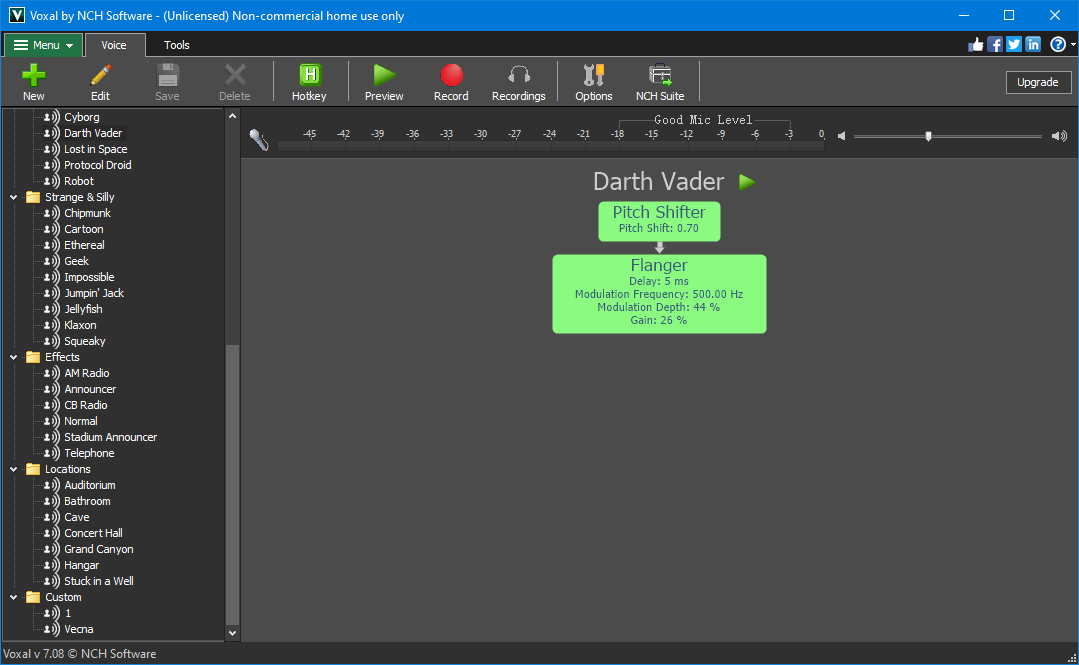Select the AM Radio effect
Viewport: 1079px width, 665px height.
[87, 373]
